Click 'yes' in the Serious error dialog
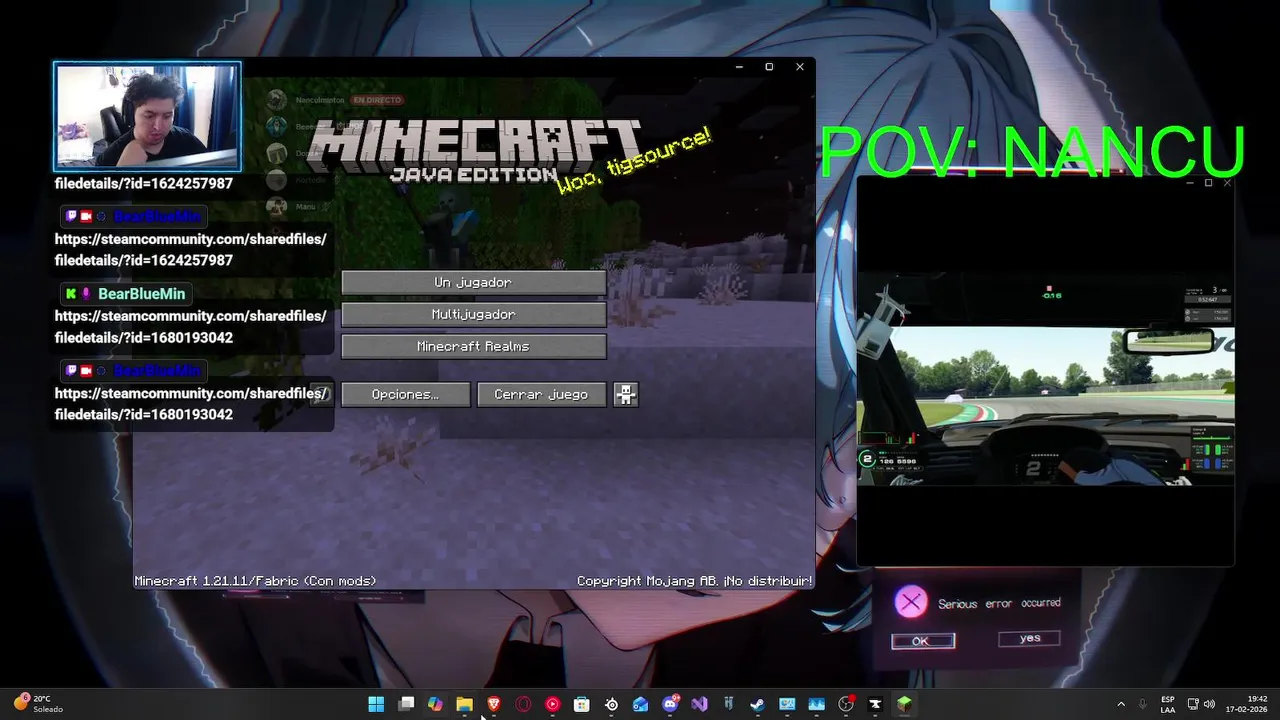The height and width of the screenshot is (720, 1280). coord(1029,638)
